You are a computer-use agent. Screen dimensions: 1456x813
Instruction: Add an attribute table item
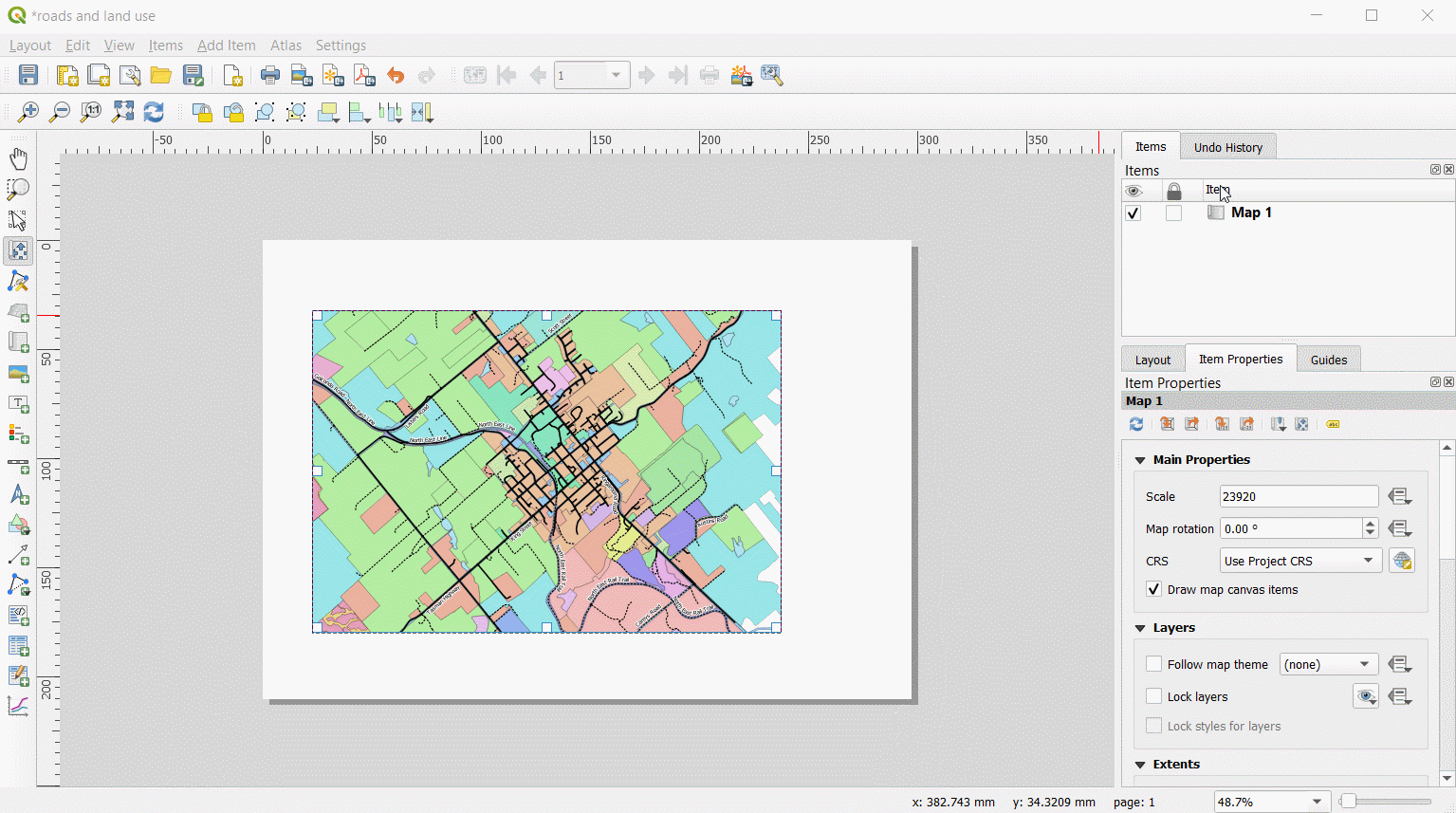[x=18, y=646]
